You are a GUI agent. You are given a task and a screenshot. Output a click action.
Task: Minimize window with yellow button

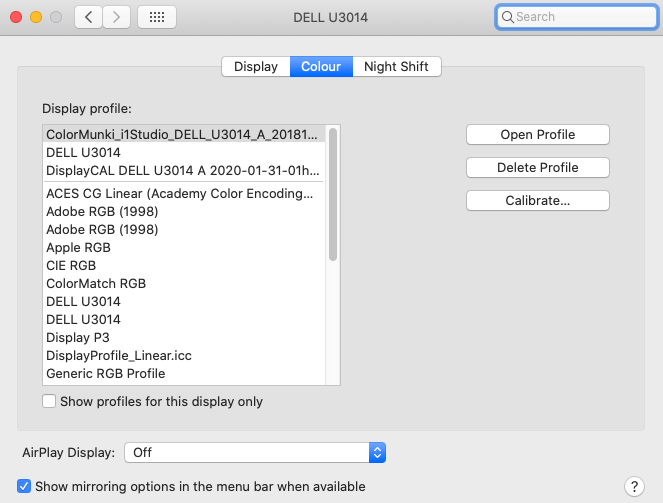click(x=36, y=17)
